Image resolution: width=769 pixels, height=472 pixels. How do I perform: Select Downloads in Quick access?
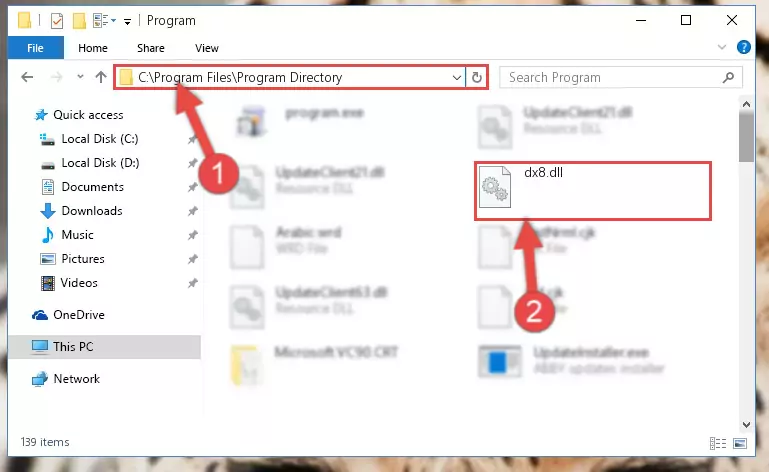tap(92, 211)
